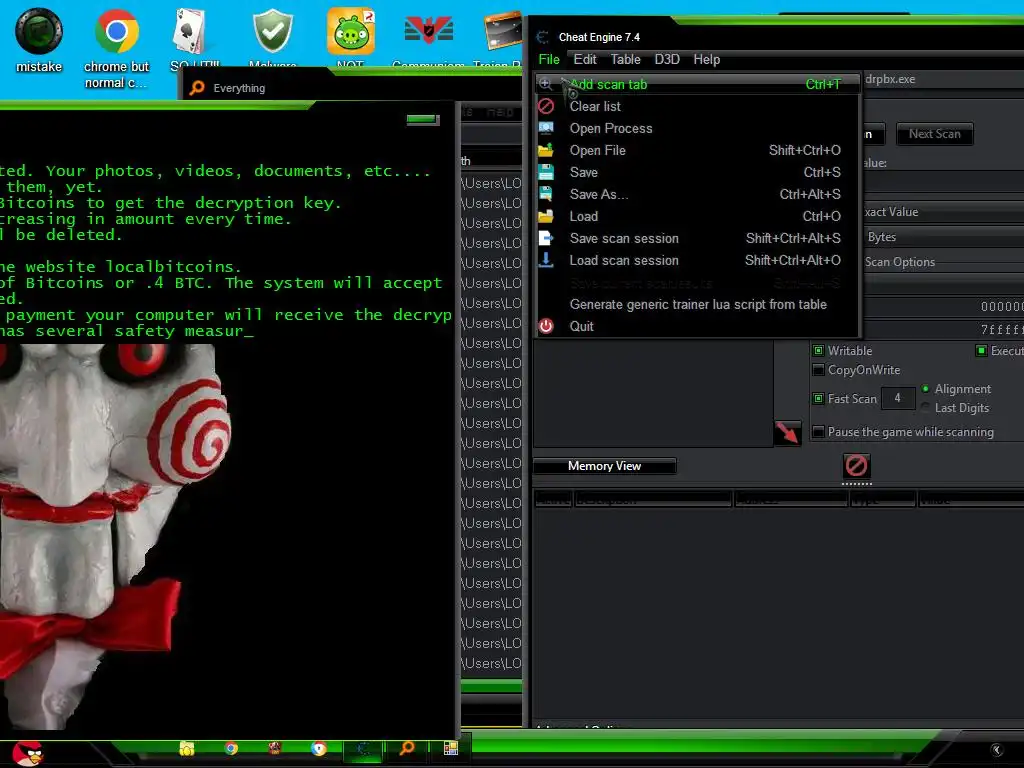Click the Fast Scan alignment value field
Viewport: 1024px width, 768px height.
[x=897, y=398]
